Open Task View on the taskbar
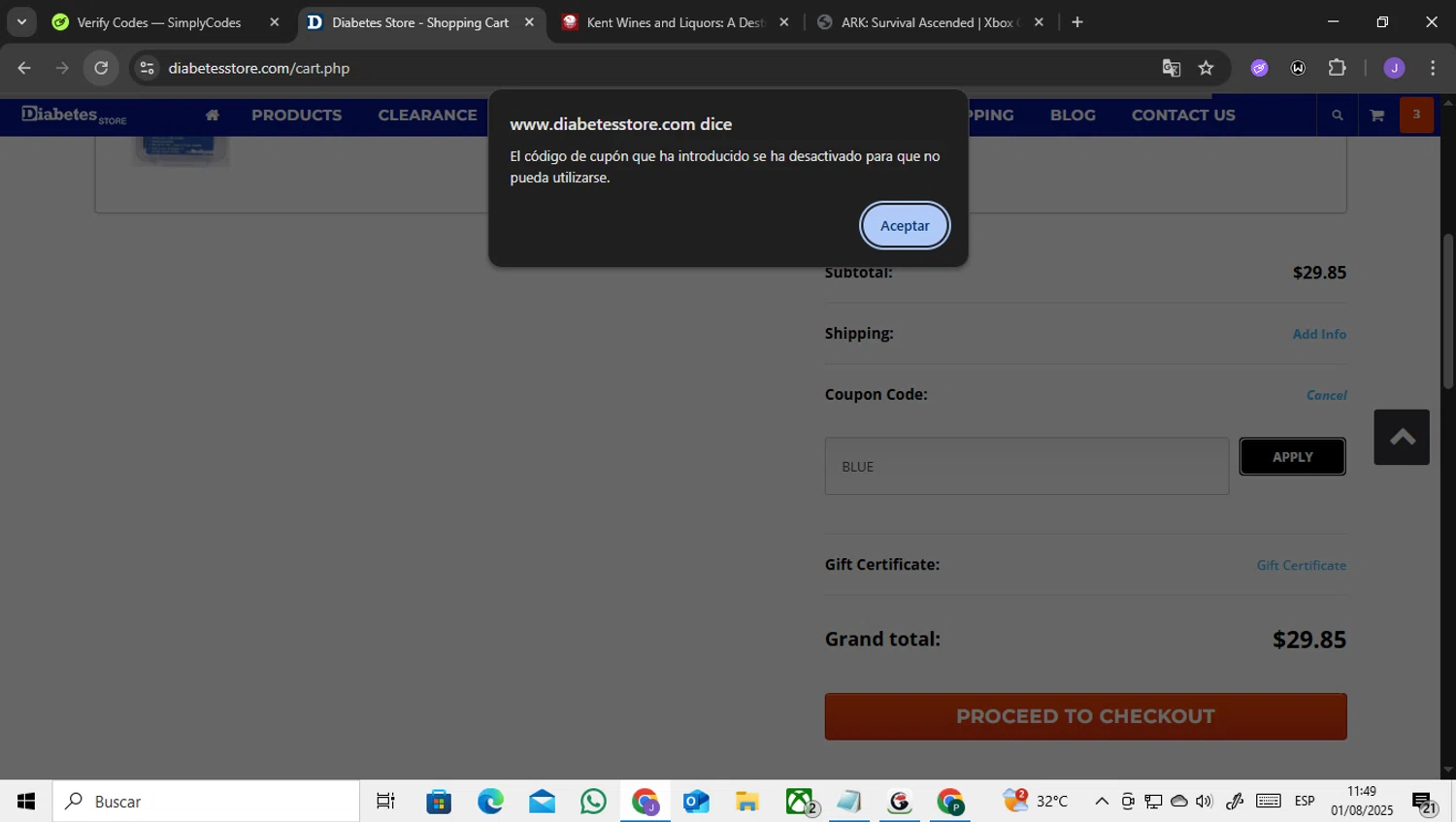This screenshot has width=1456, height=822. pyautogui.click(x=385, y=802)
